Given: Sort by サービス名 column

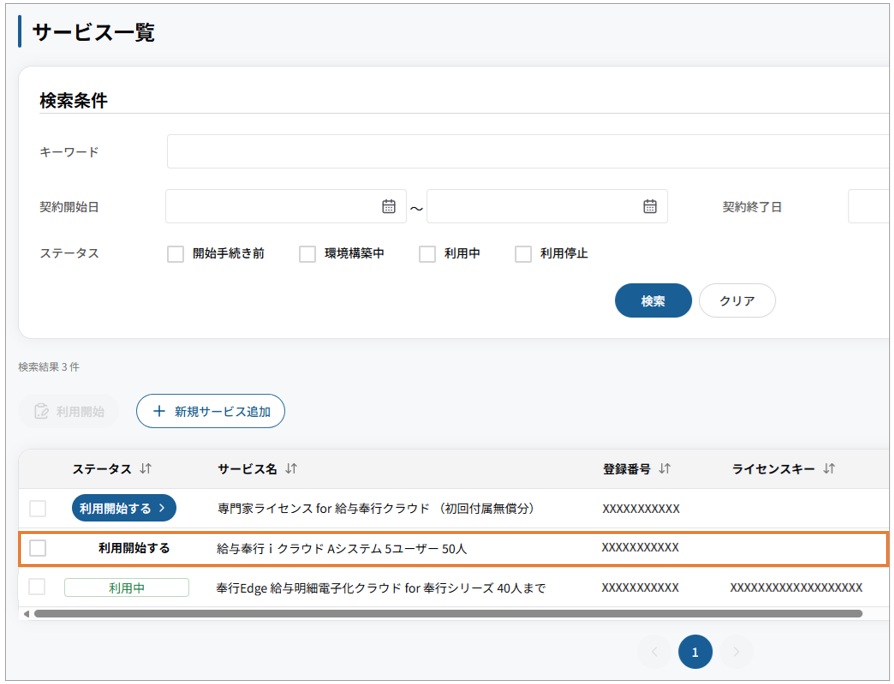Looking at the screenshot, I should tap(291, 469).
